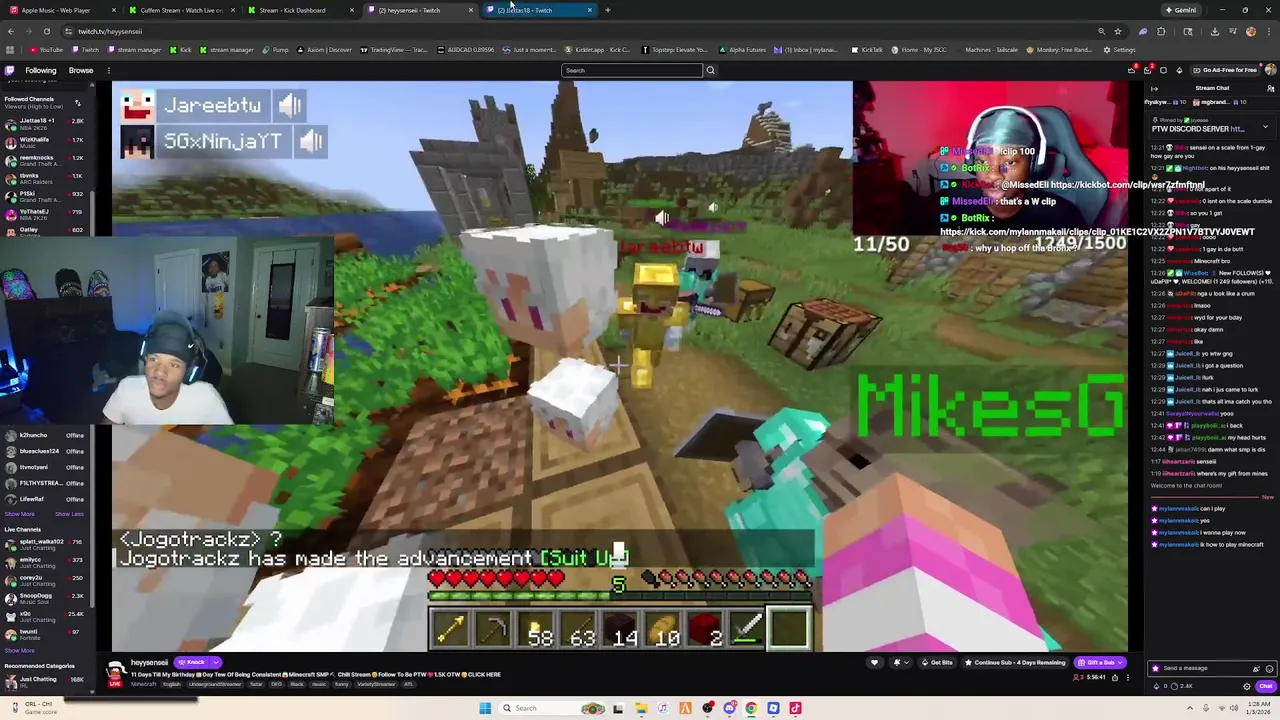Open Chrome from the taskbar
Image resolution: width=1280 pixels, height=720 pixels.
[751, 708]
